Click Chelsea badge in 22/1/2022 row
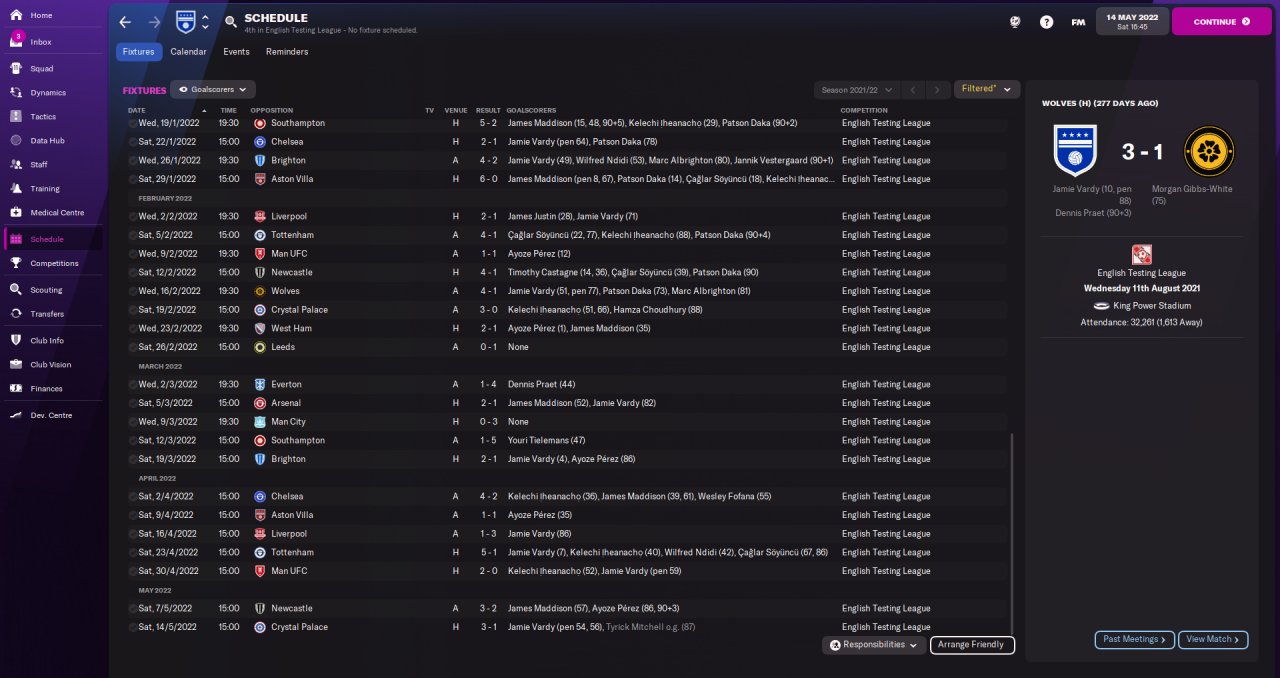1280x678 pixels. tap(260, 141)
